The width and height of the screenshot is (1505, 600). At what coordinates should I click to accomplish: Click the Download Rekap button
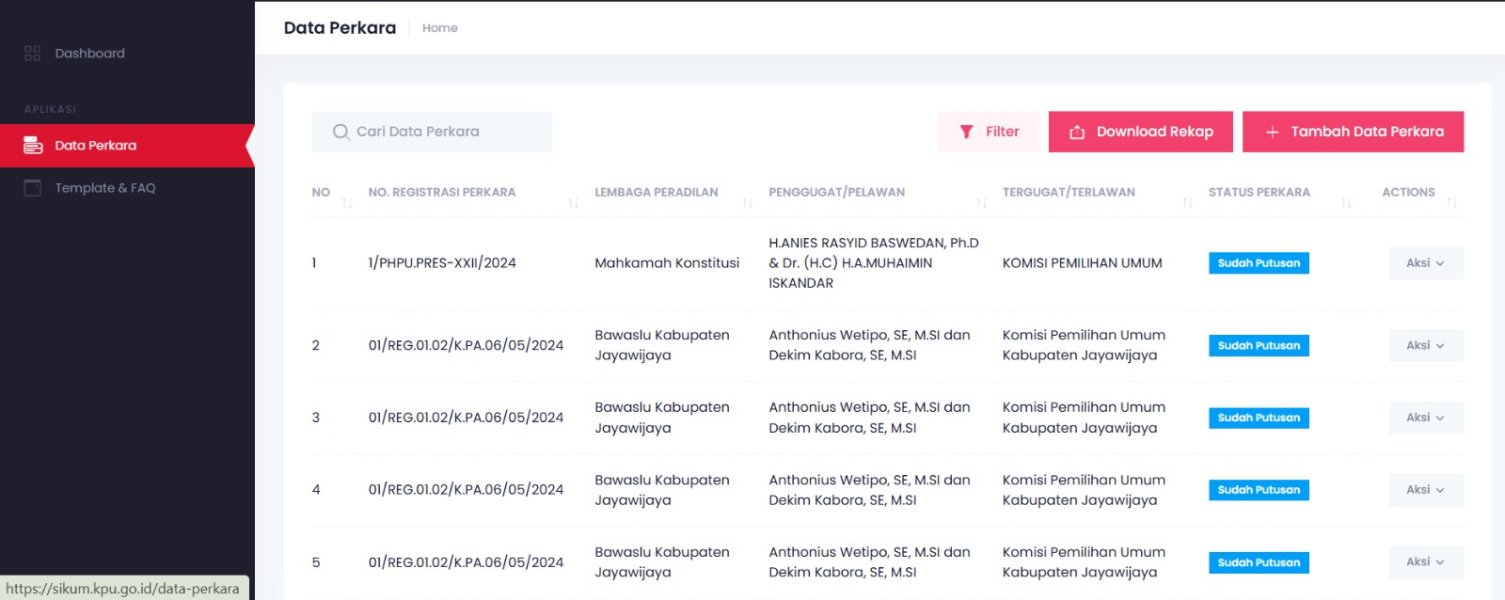(x=1140, y=132)
